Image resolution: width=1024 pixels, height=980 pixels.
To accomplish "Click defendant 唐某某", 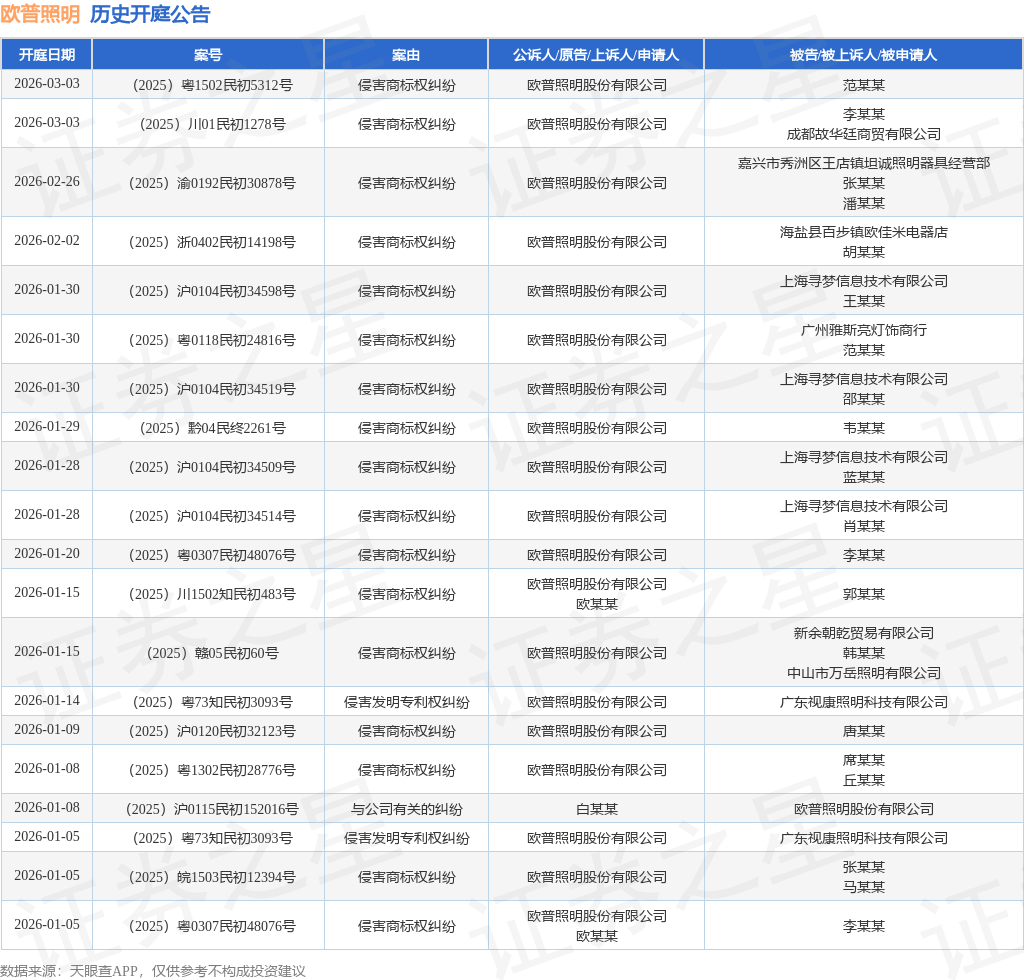I will pos(863,731).
